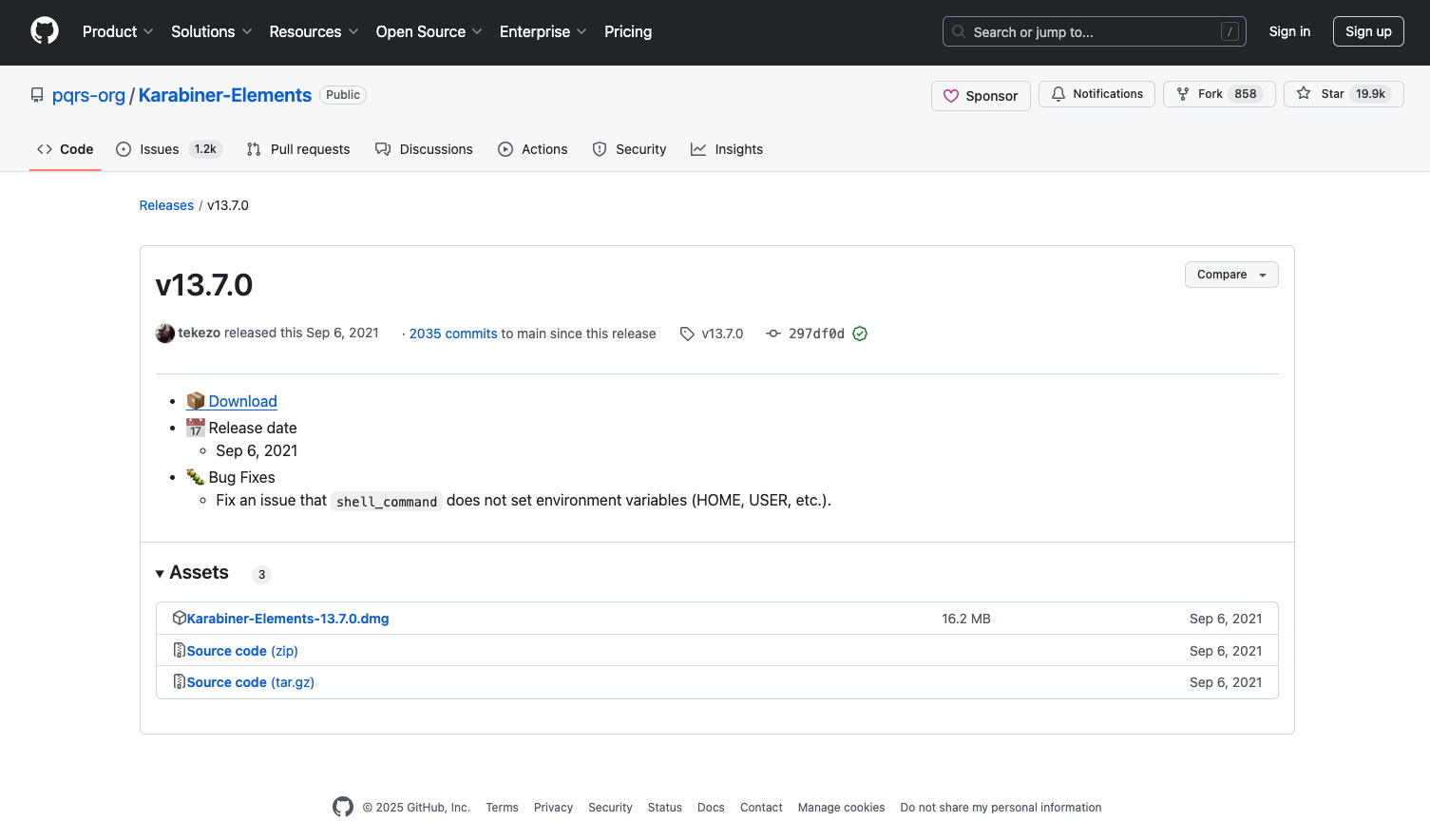Download Karabiner-Elements-13.7.0.dmg

coord(288,619)
